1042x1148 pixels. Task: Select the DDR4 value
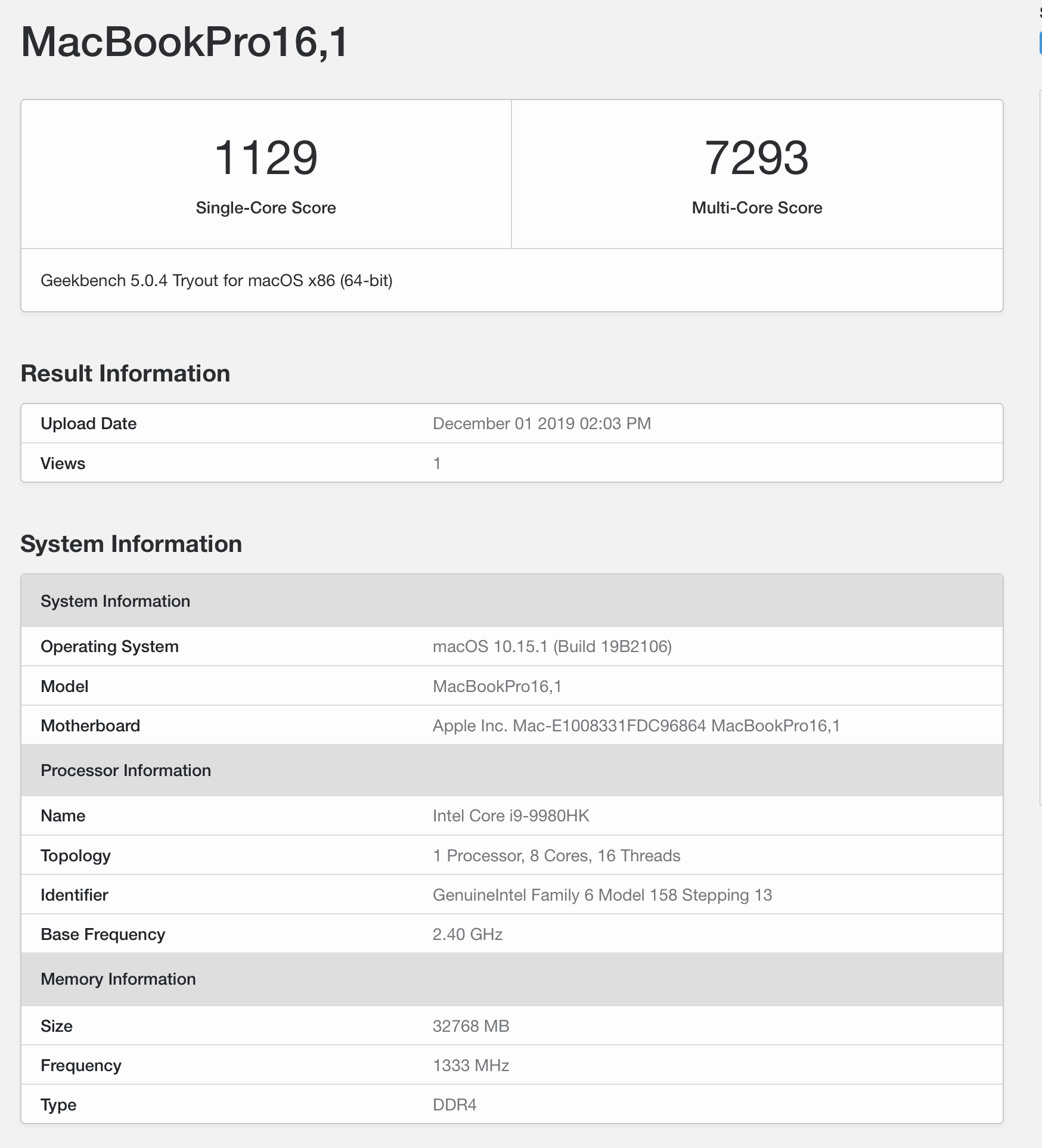click(x=454, y=1104)
